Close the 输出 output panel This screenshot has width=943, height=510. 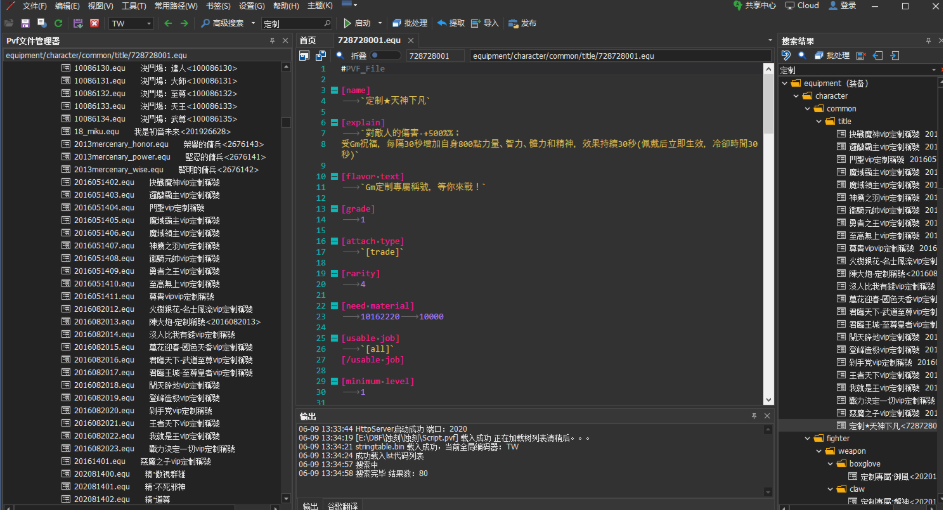coord(767,416)
